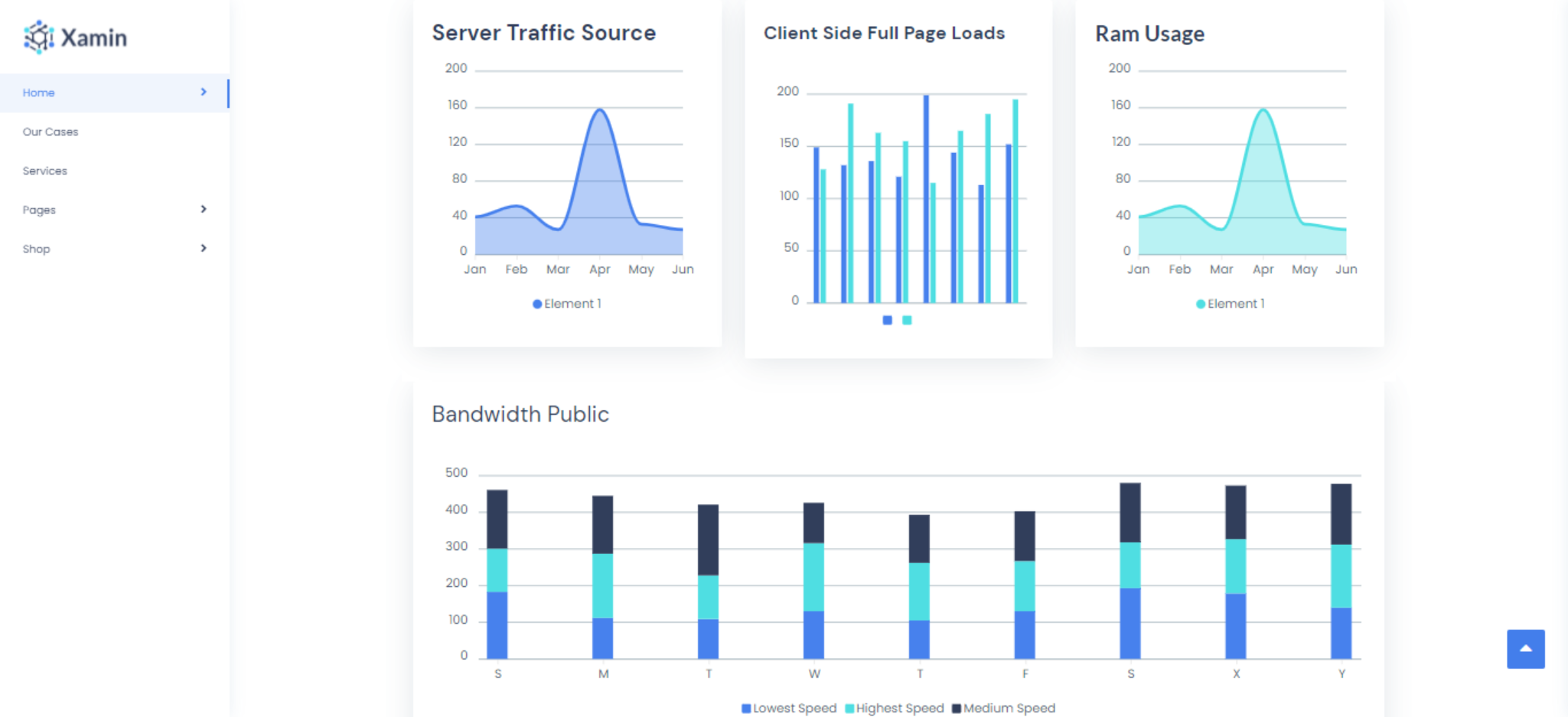
Task: Toggle the teal legend square in Page Loads
Action: click(x=907, y=320)
